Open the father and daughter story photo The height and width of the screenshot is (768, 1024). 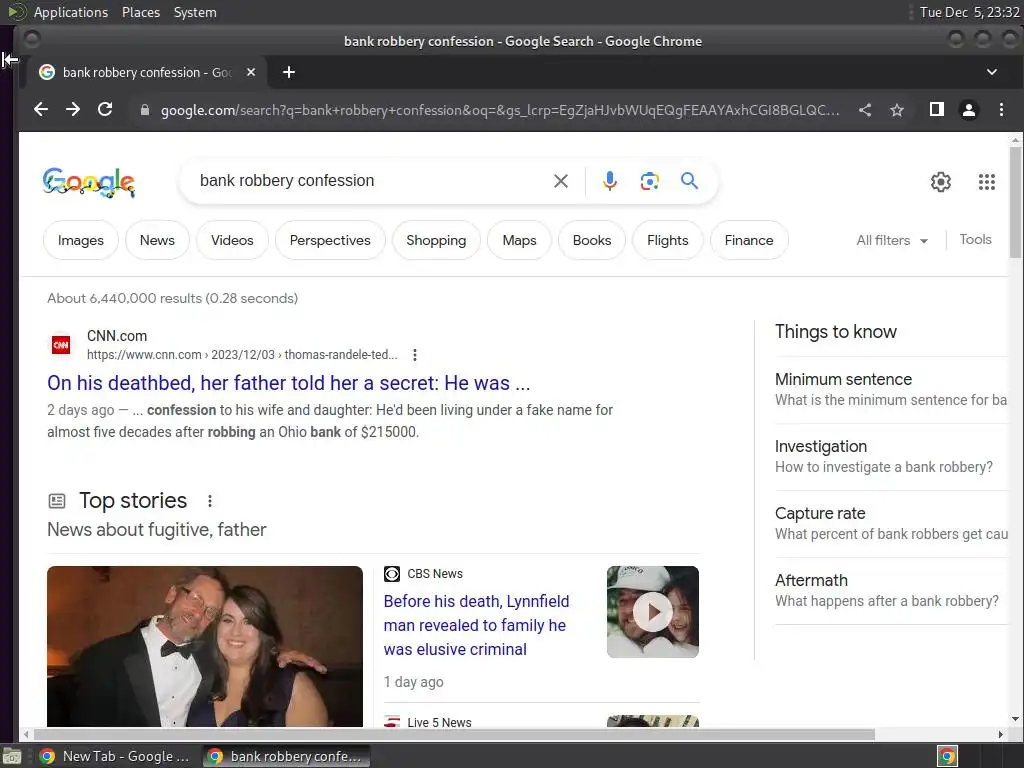(204, 647)
